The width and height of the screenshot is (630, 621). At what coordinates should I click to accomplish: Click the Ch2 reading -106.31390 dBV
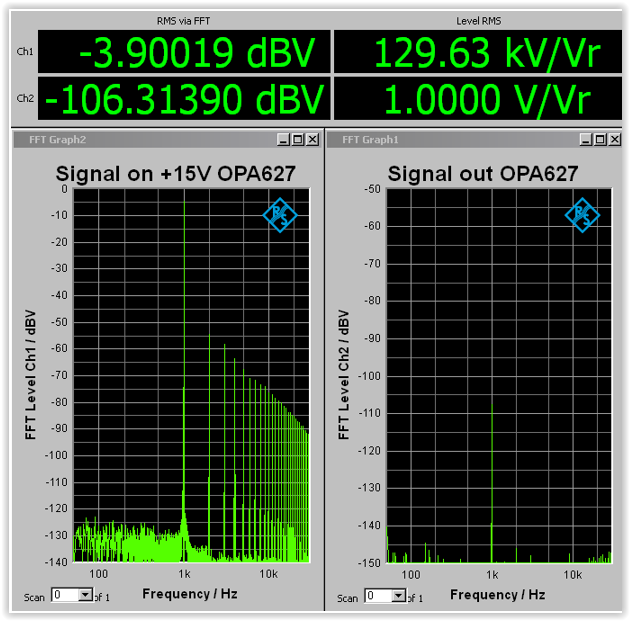pos(184,98)
